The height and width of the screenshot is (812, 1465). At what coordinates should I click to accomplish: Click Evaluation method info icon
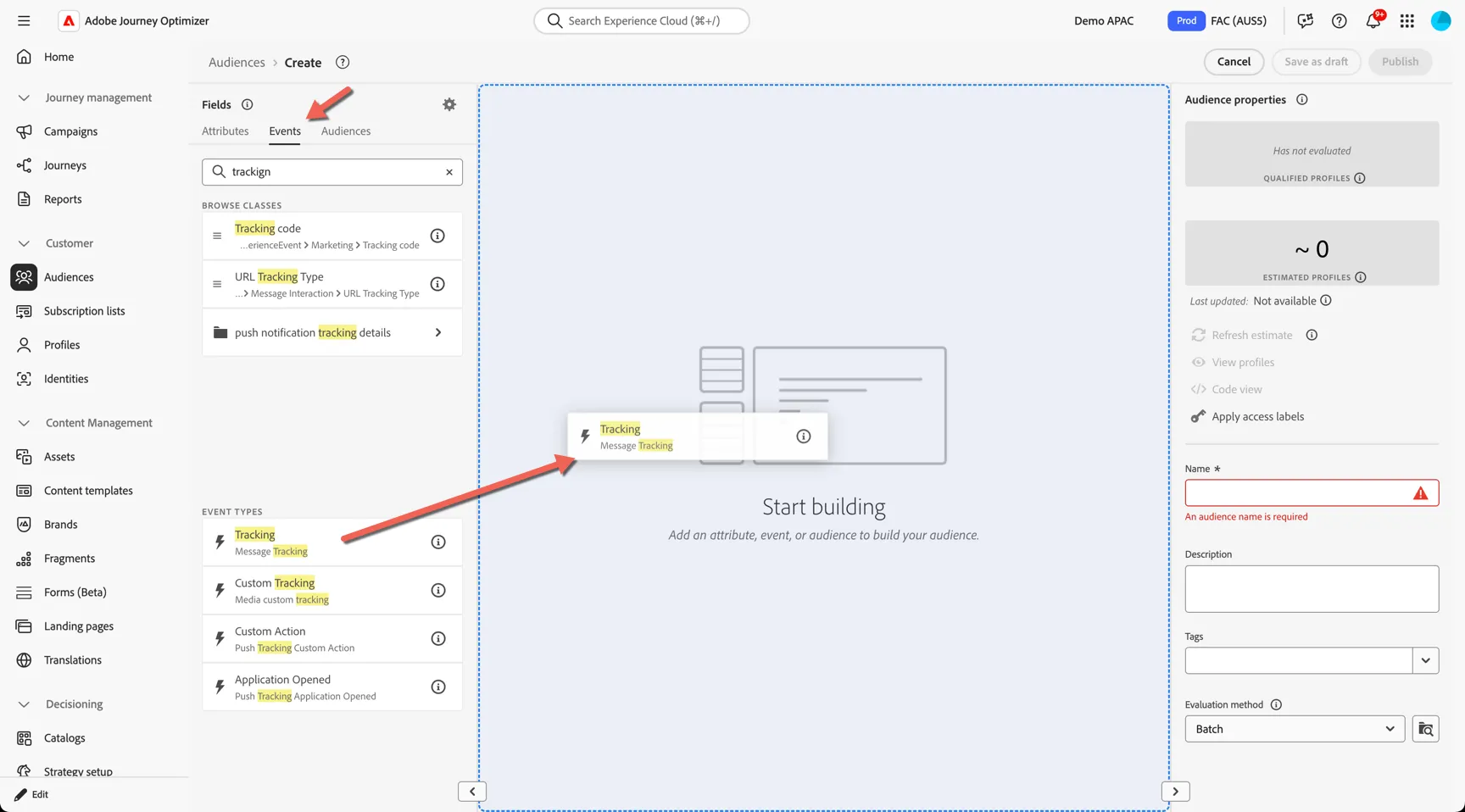(1276, 704)
